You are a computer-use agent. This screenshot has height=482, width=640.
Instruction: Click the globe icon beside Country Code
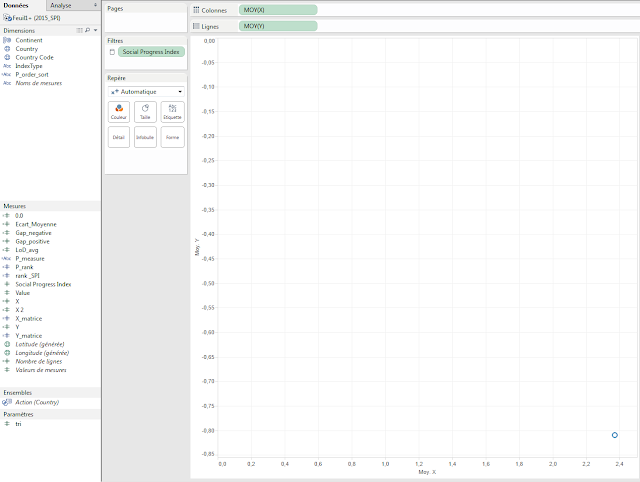pos(7,57)
